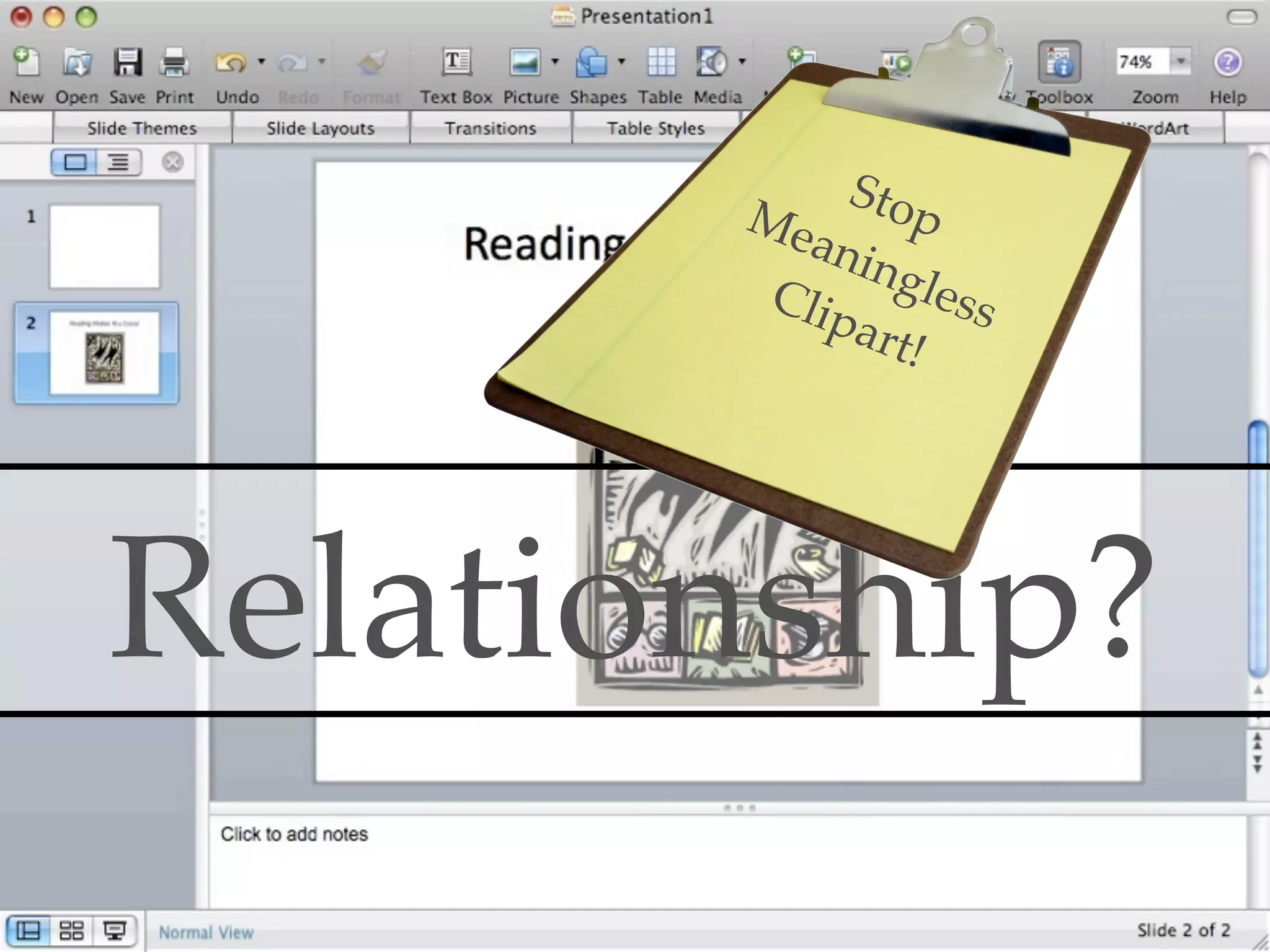
Task: Open the Transitions tab
Action: pyautogui.click(x=491, y=128)
